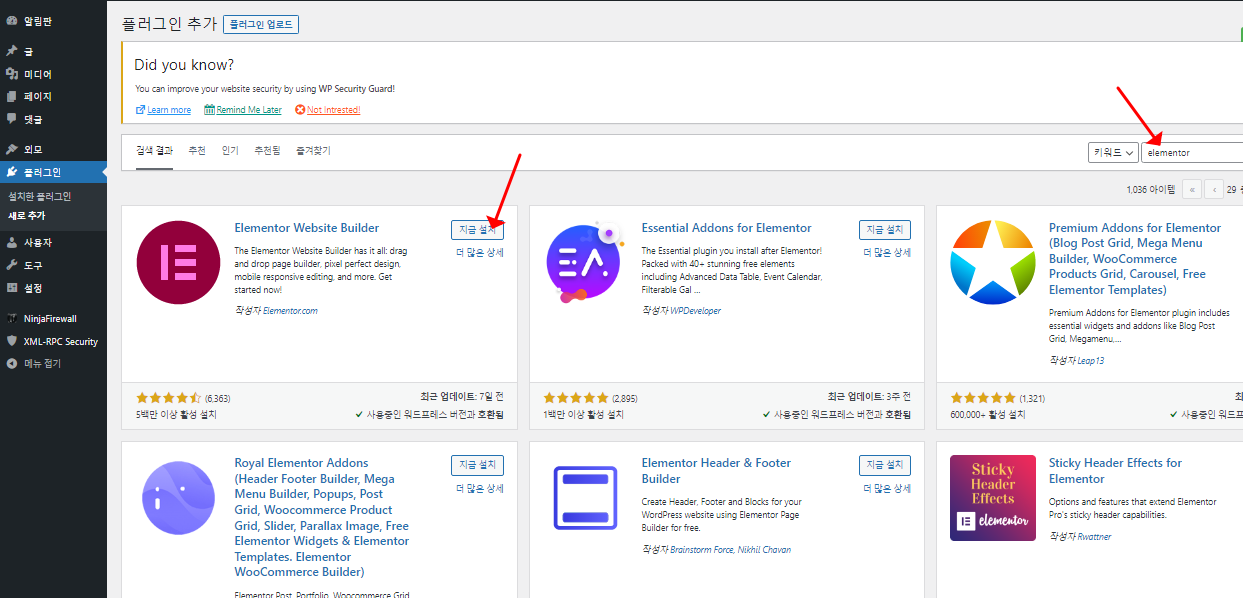Click the NinjaFirewall sidebar icon

[x=11, y=318]
